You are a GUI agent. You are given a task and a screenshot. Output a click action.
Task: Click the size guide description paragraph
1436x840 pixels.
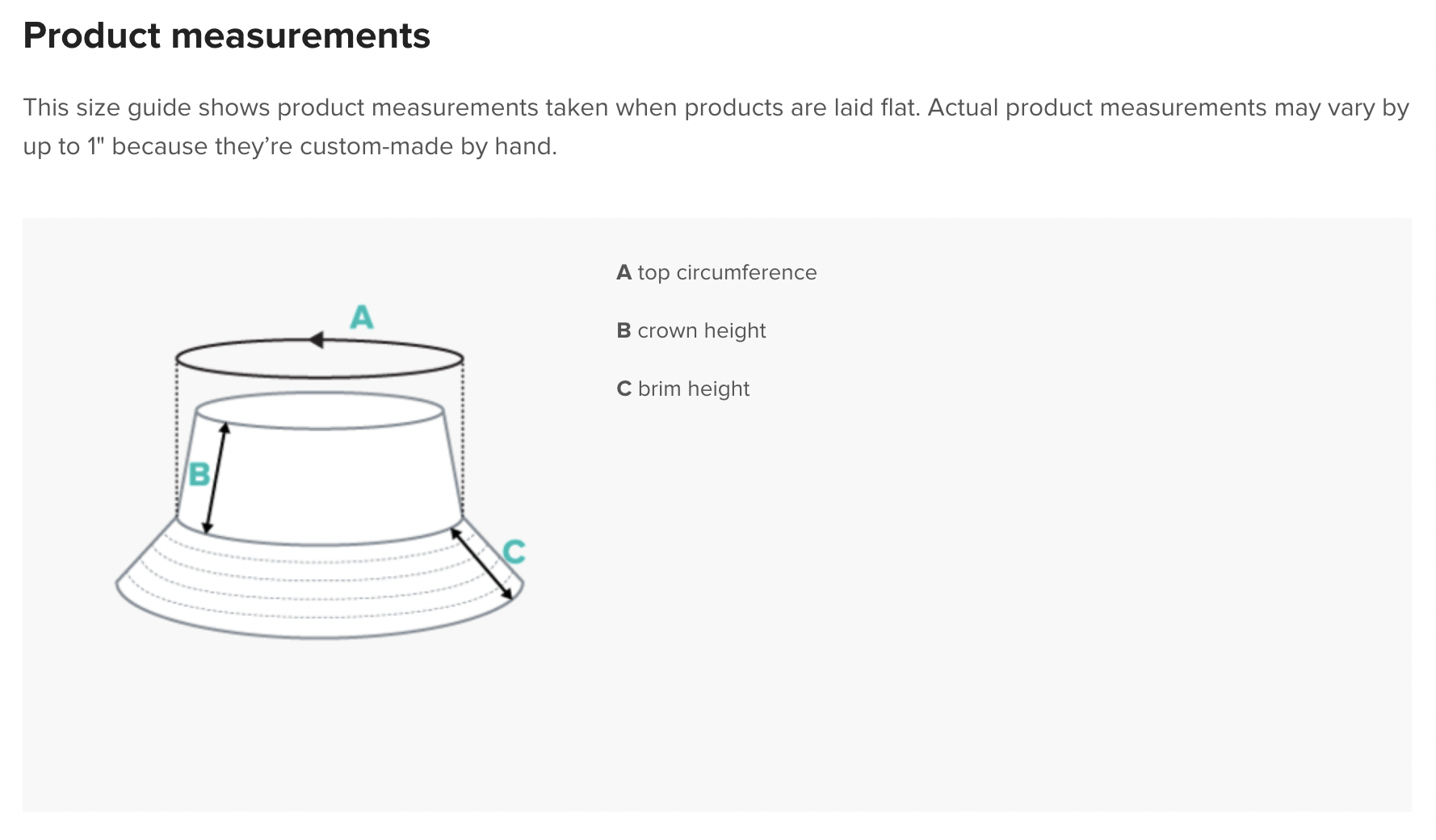point(716,127)
